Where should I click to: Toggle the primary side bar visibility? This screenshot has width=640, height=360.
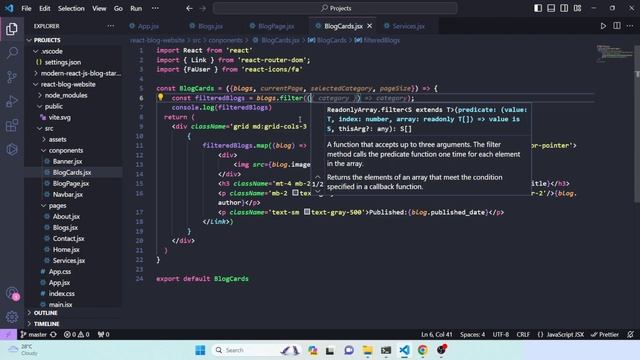538,8
